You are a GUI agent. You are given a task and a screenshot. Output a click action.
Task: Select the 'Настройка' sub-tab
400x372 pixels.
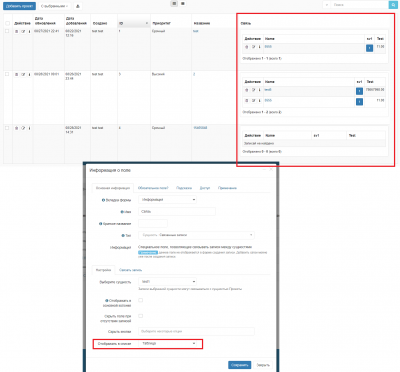pyautogui.click(x=103, y=270)
